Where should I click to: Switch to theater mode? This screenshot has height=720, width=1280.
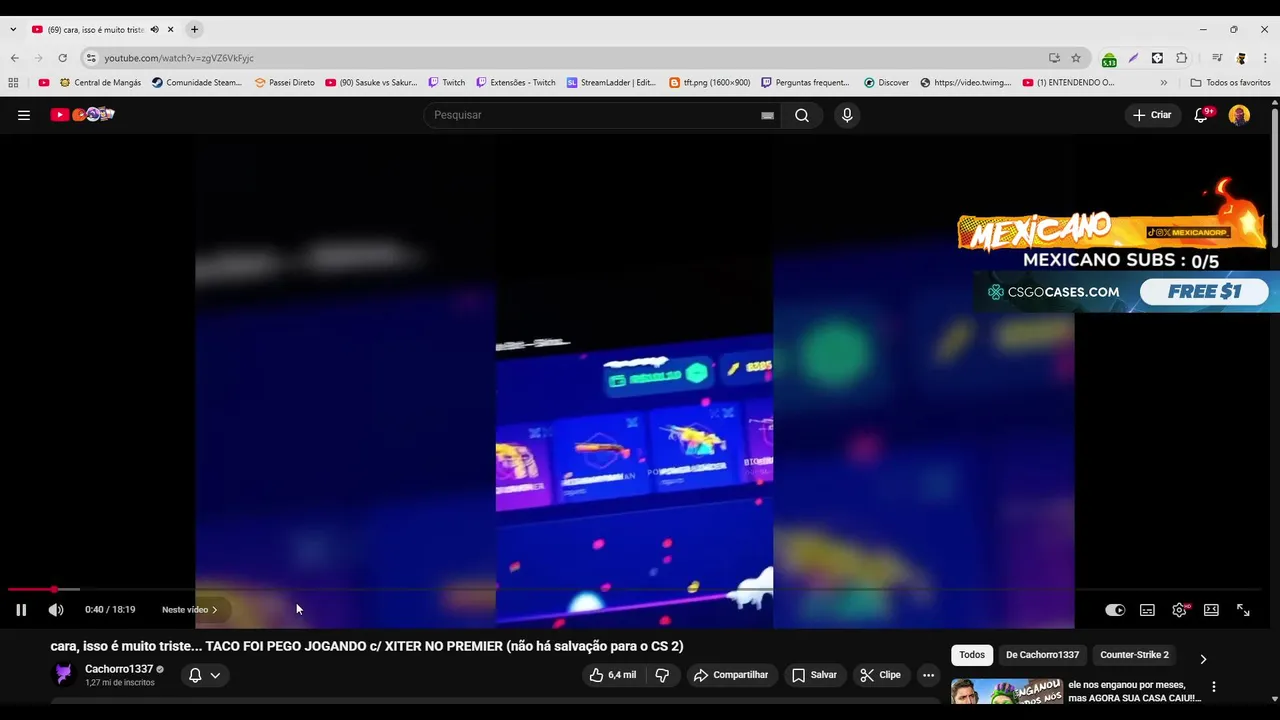(x=1211, y=610)
